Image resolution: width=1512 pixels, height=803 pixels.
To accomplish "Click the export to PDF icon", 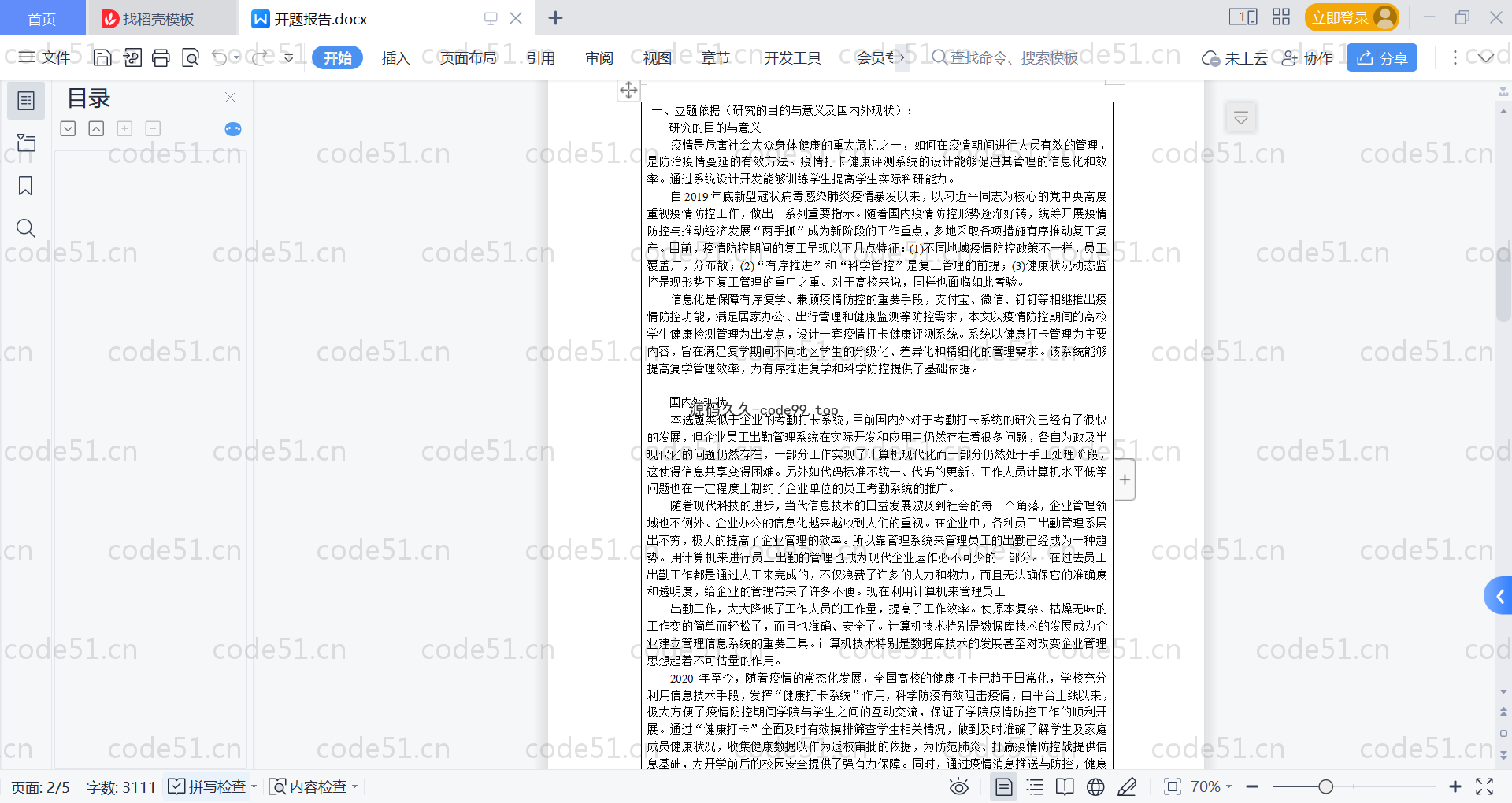I will coord(132,57).
